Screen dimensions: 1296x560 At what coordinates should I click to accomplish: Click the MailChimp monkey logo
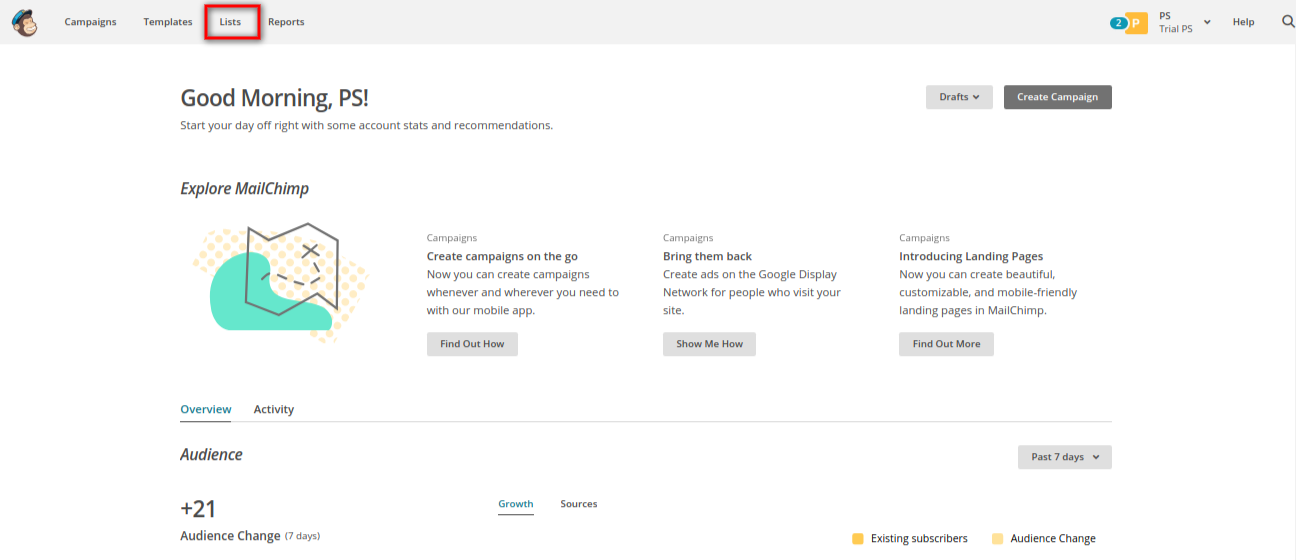[25, 22]
